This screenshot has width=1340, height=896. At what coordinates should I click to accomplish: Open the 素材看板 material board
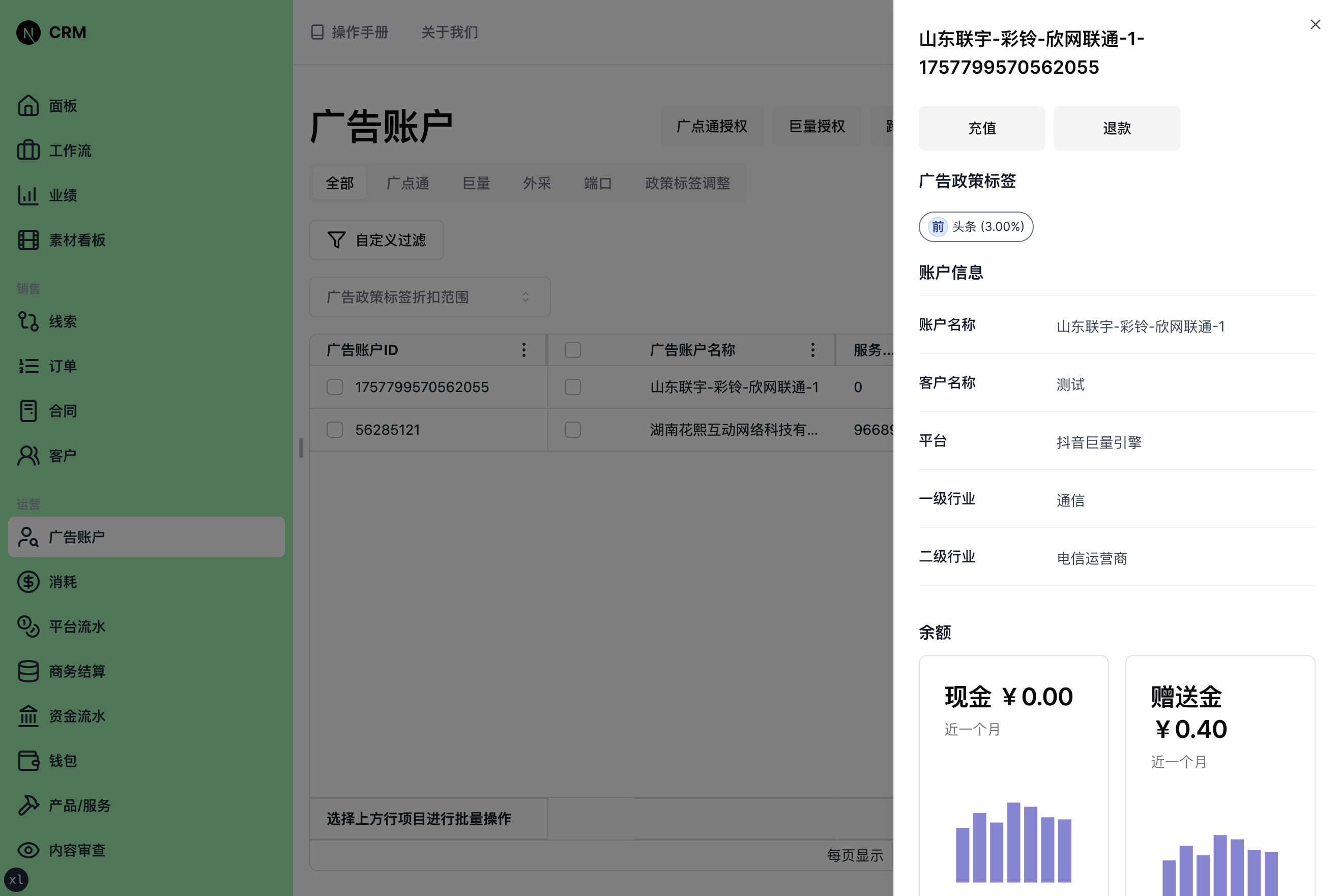77,240
